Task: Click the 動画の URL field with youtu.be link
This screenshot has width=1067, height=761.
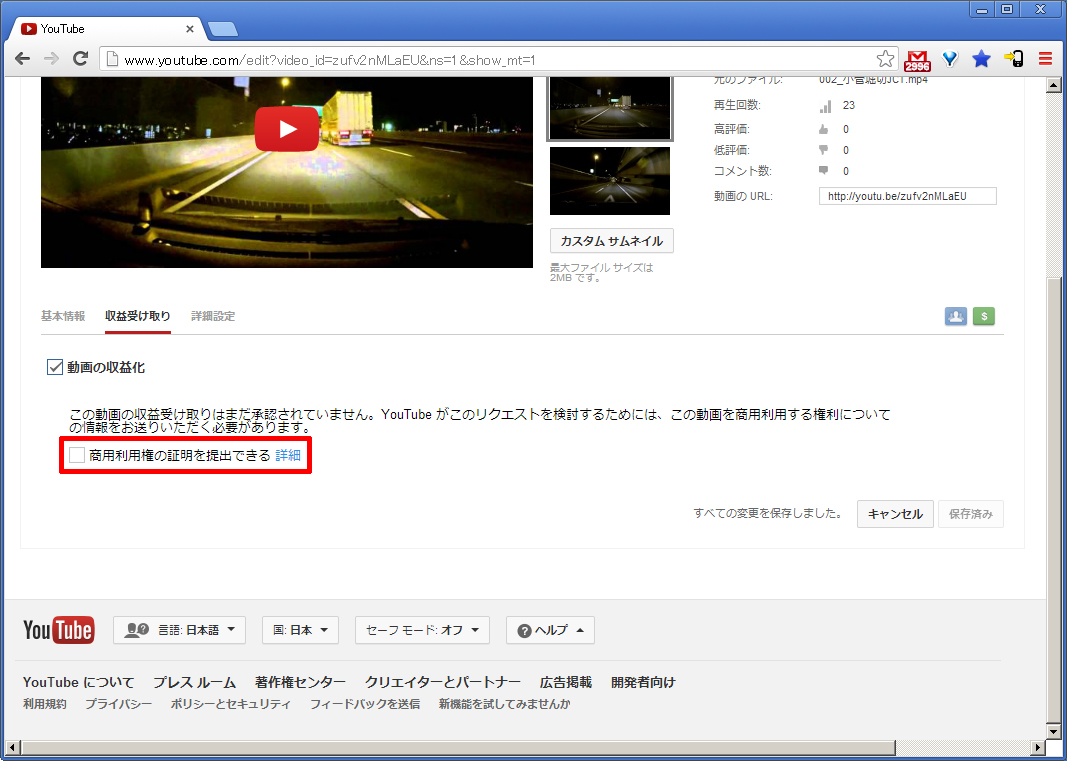Action: pyautogui.click(x=908, y=196)
